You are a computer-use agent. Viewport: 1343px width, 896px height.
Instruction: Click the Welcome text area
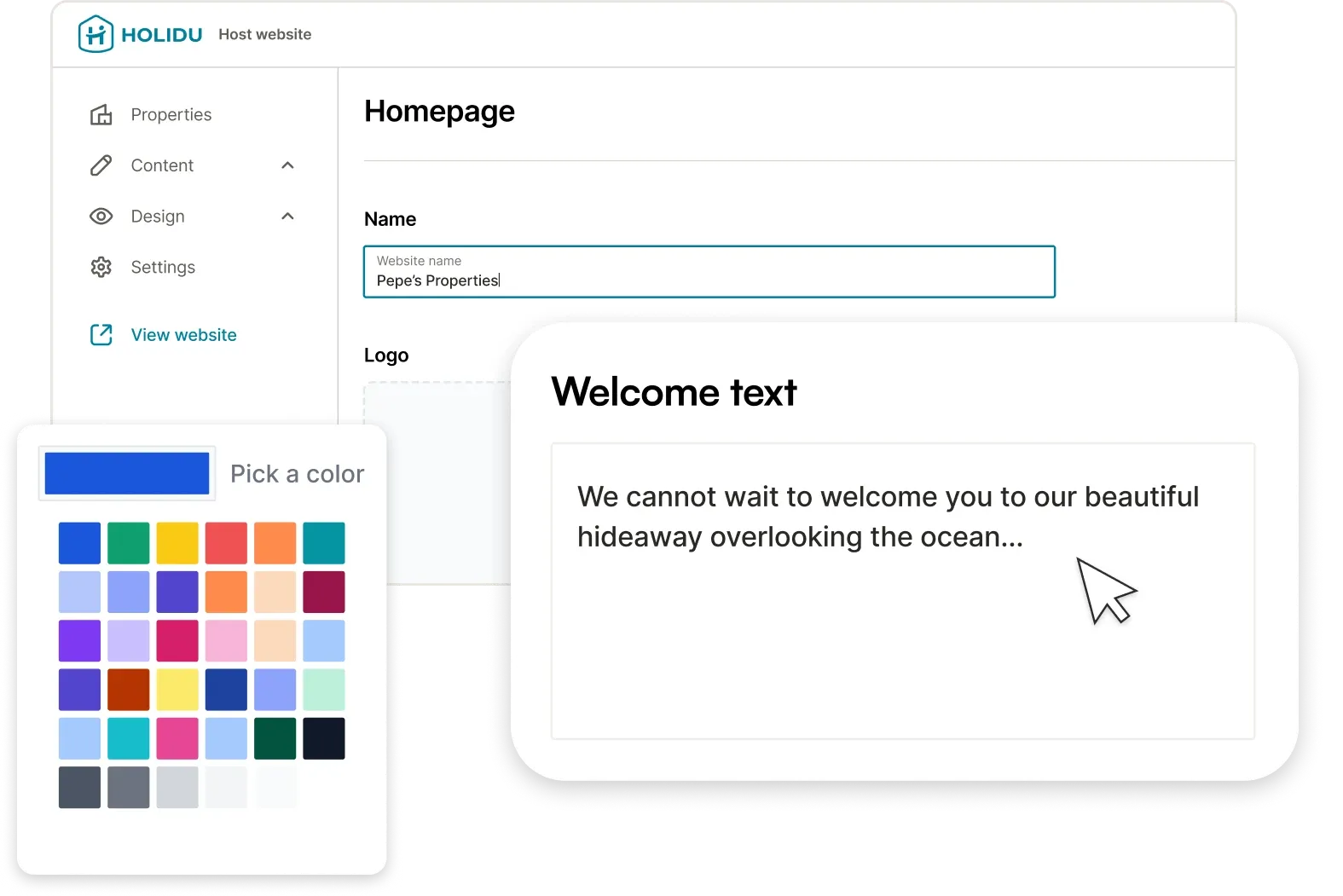(902, 590)
